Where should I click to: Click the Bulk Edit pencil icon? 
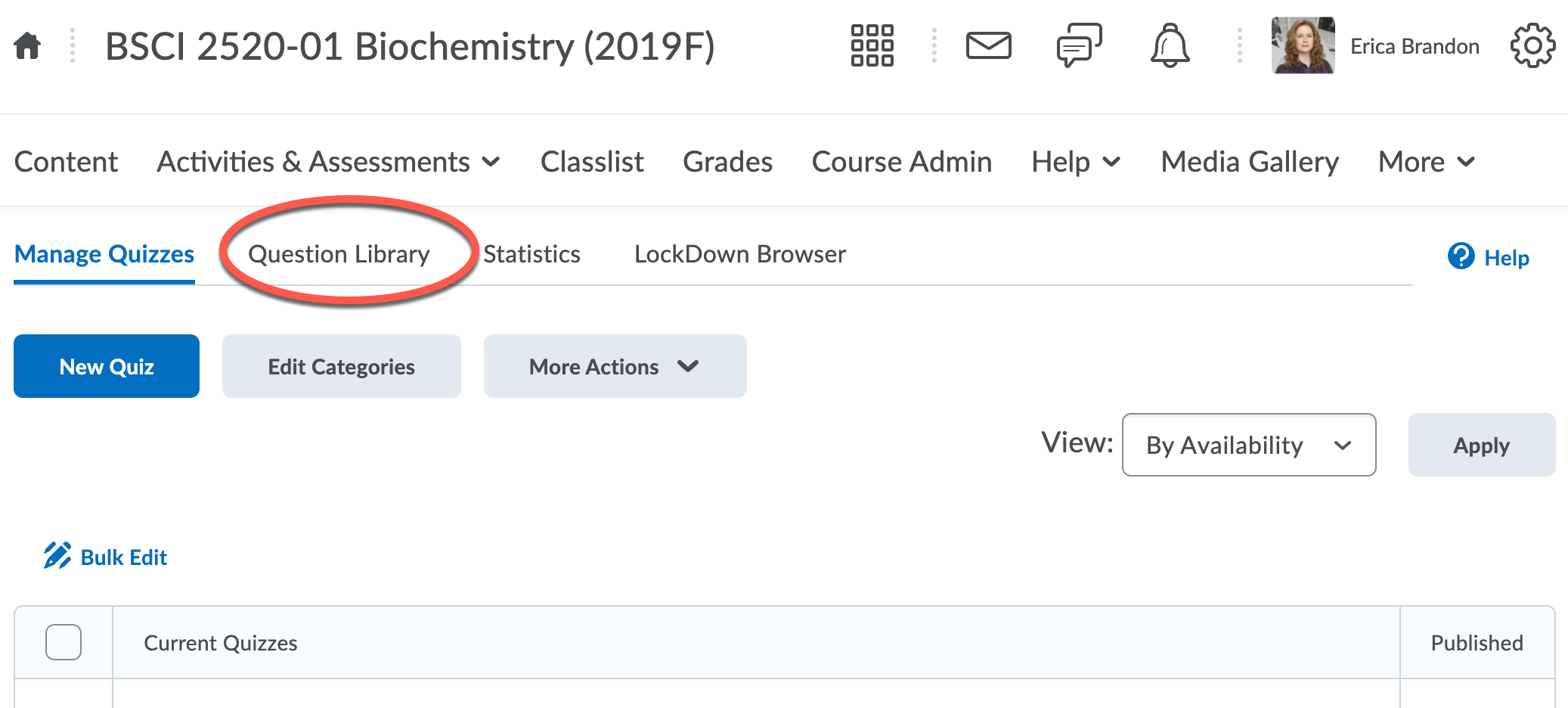(57, 556)
